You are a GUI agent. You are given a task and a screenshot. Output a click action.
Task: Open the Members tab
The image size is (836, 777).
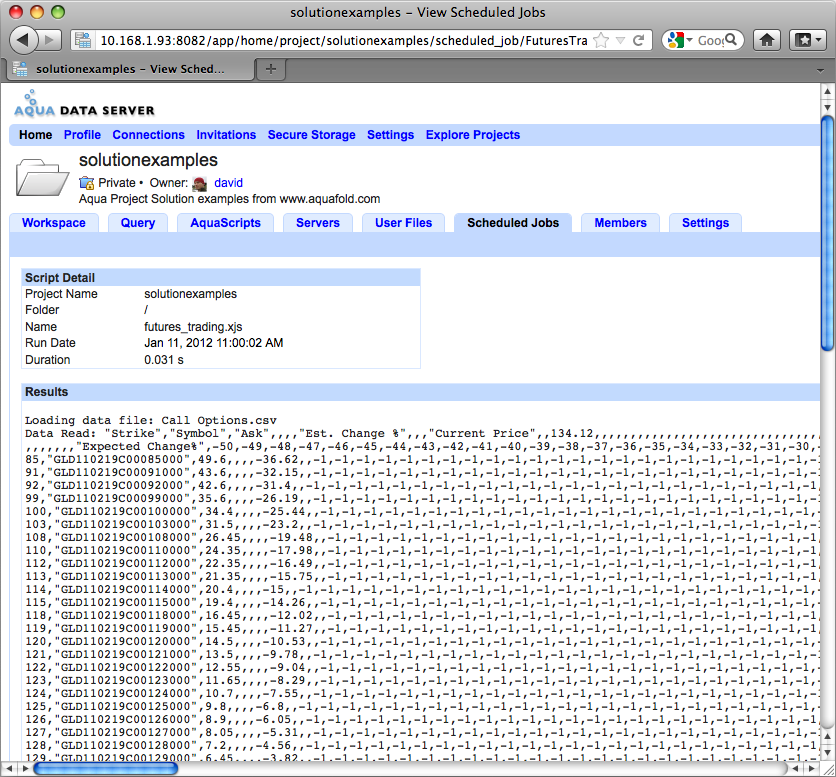(x=620, y=223)
